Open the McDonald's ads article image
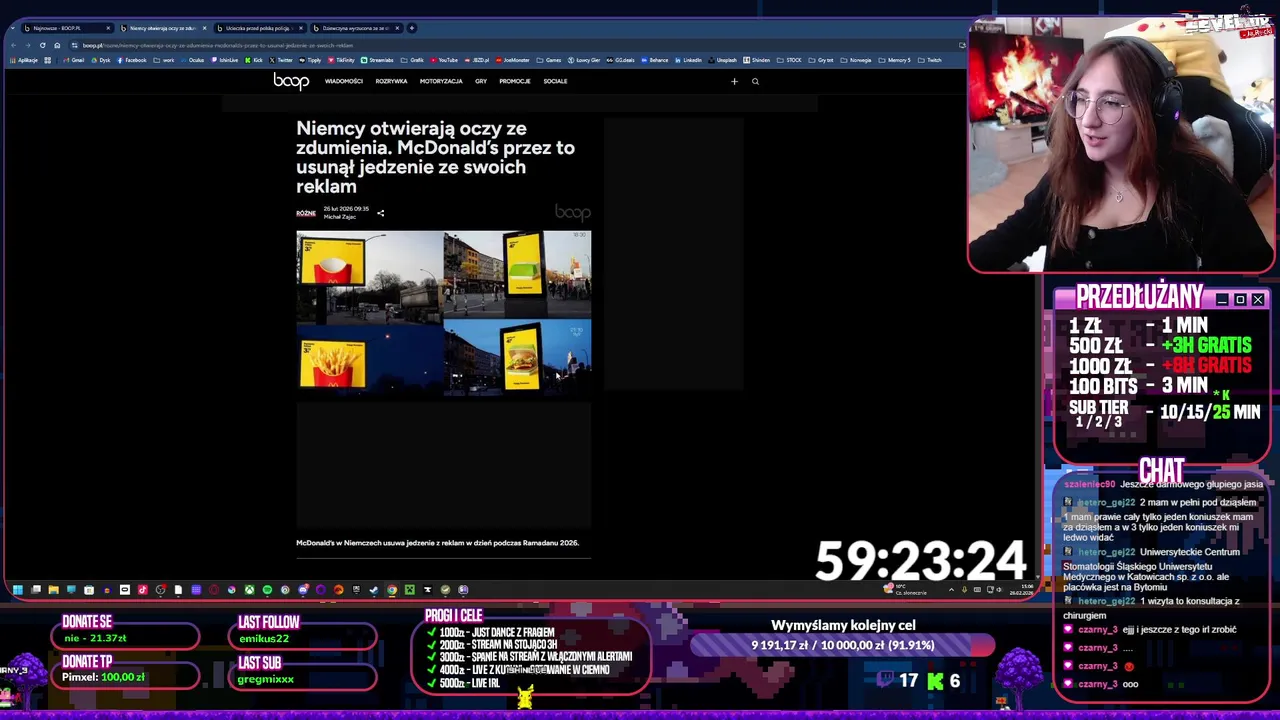The width and height of the screenshot is (1280, 720). point(443,314)
